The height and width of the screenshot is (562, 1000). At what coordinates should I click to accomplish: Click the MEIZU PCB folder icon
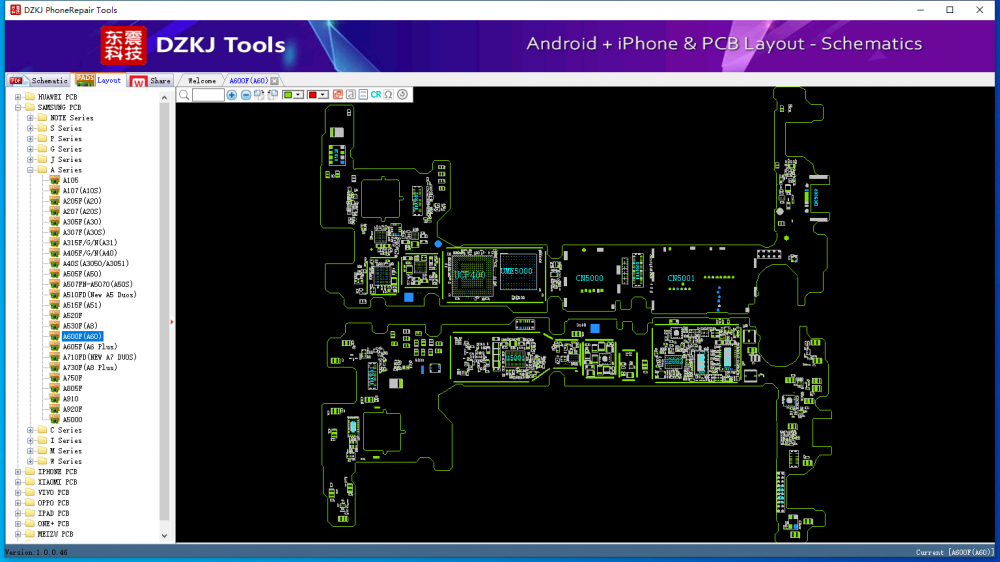(x=30, y=534)
